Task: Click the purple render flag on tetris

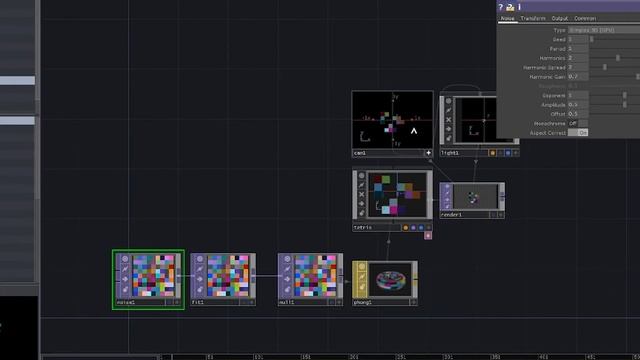Action: click(x=413, y=228)
